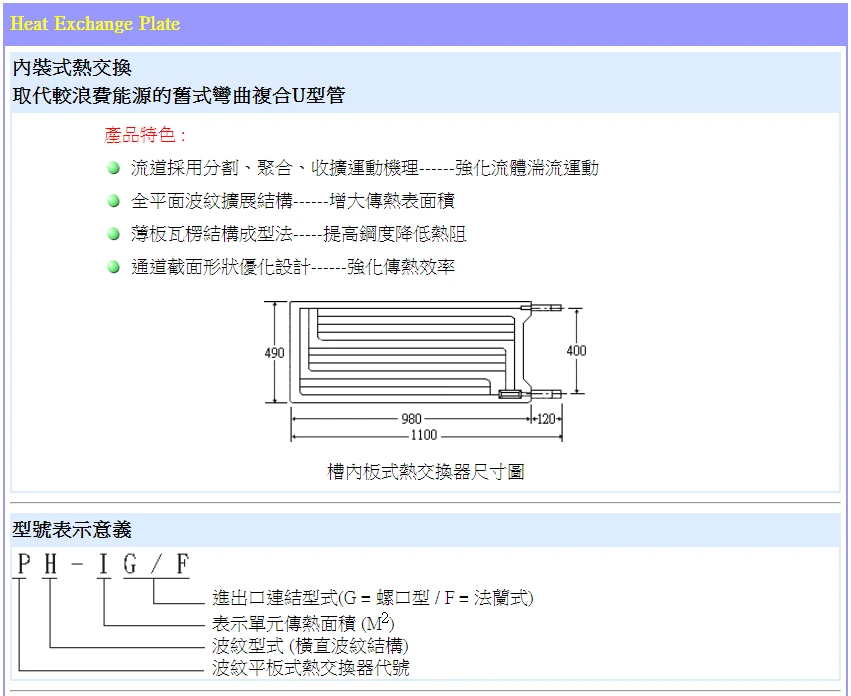
Task: Click the red 產品特色 label
Action: tap(145, 136)
